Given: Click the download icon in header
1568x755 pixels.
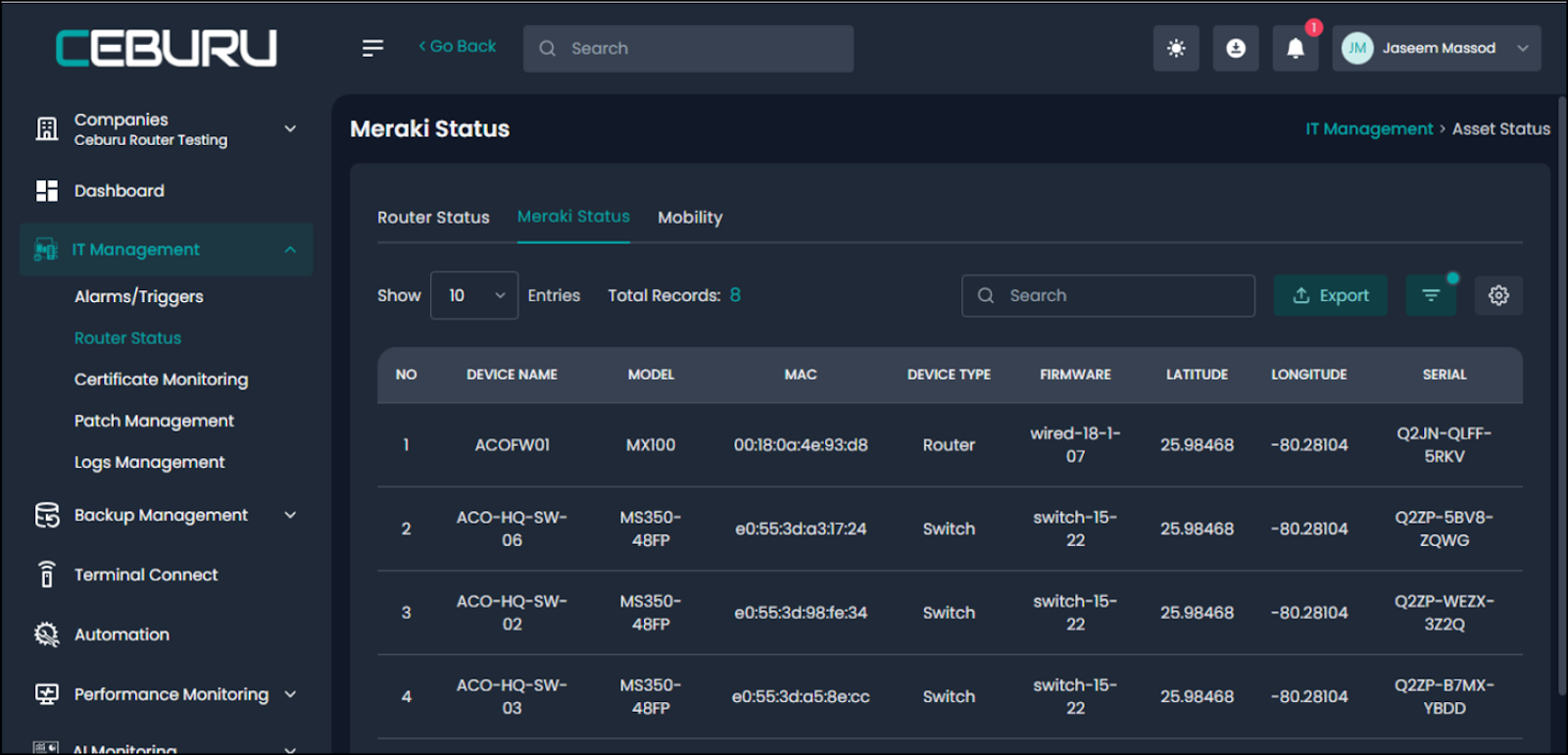Looking at the screenshot, I should (x=1236, y=48).
